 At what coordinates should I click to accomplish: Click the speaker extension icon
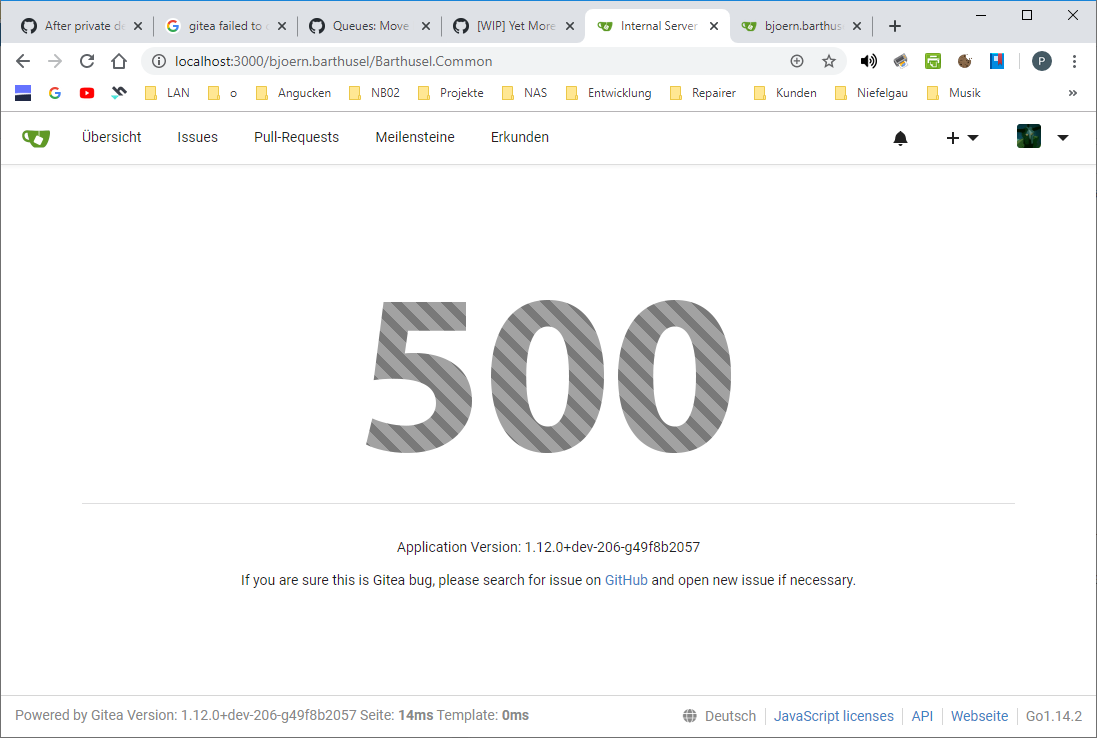coord(868,62)
